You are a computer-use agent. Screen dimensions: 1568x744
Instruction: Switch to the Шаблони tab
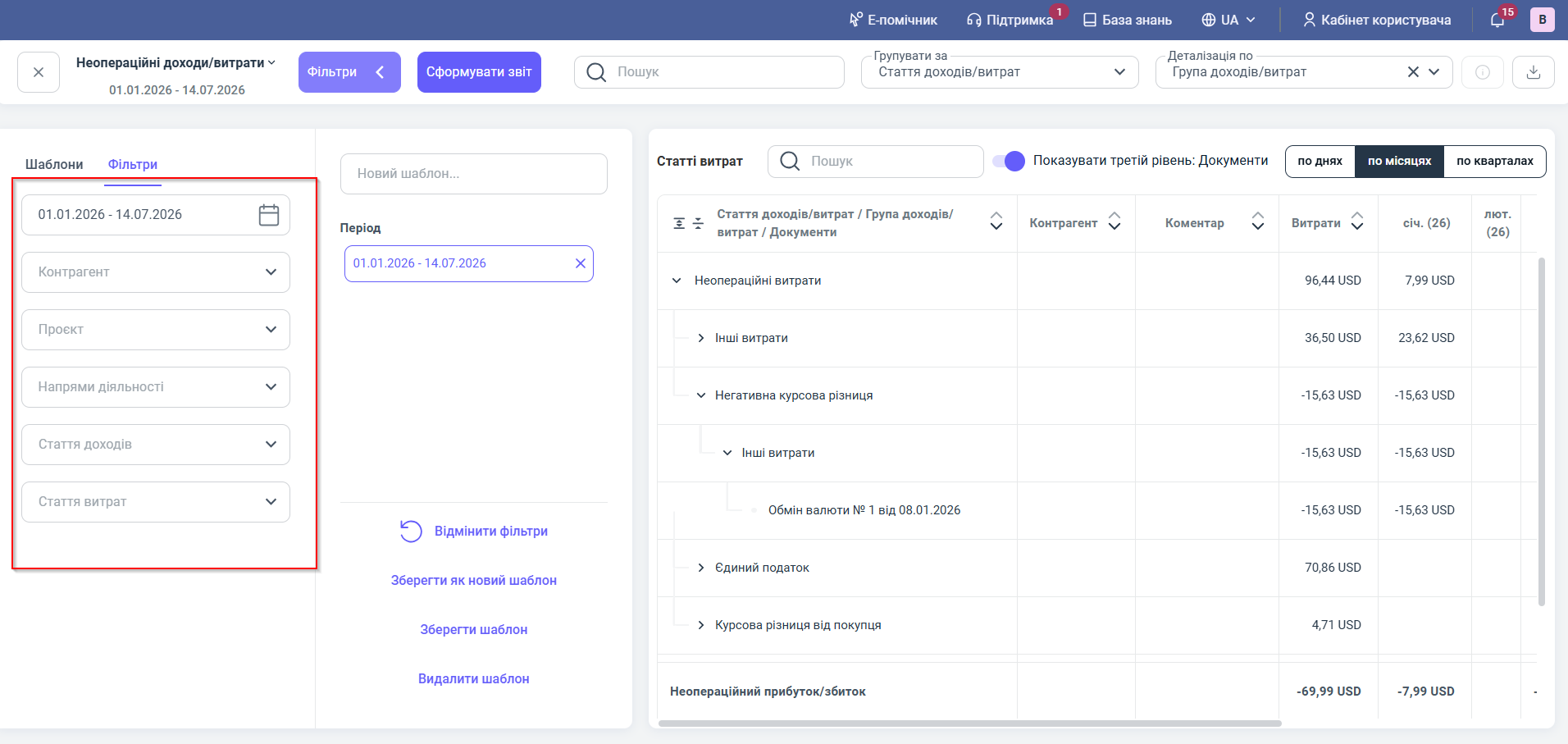(54, 165)
